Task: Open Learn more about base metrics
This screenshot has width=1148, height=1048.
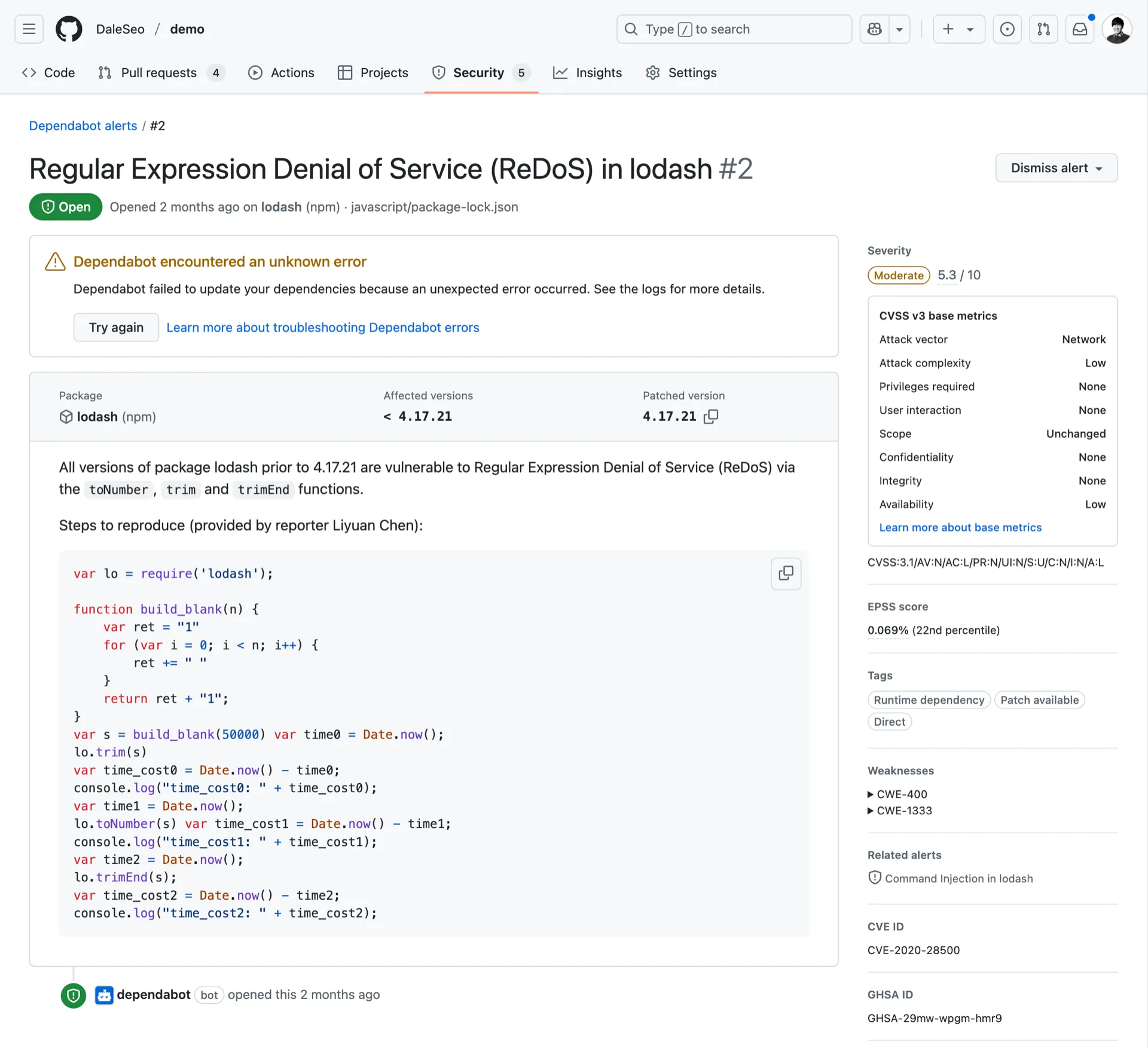Action: pos(960,527)
